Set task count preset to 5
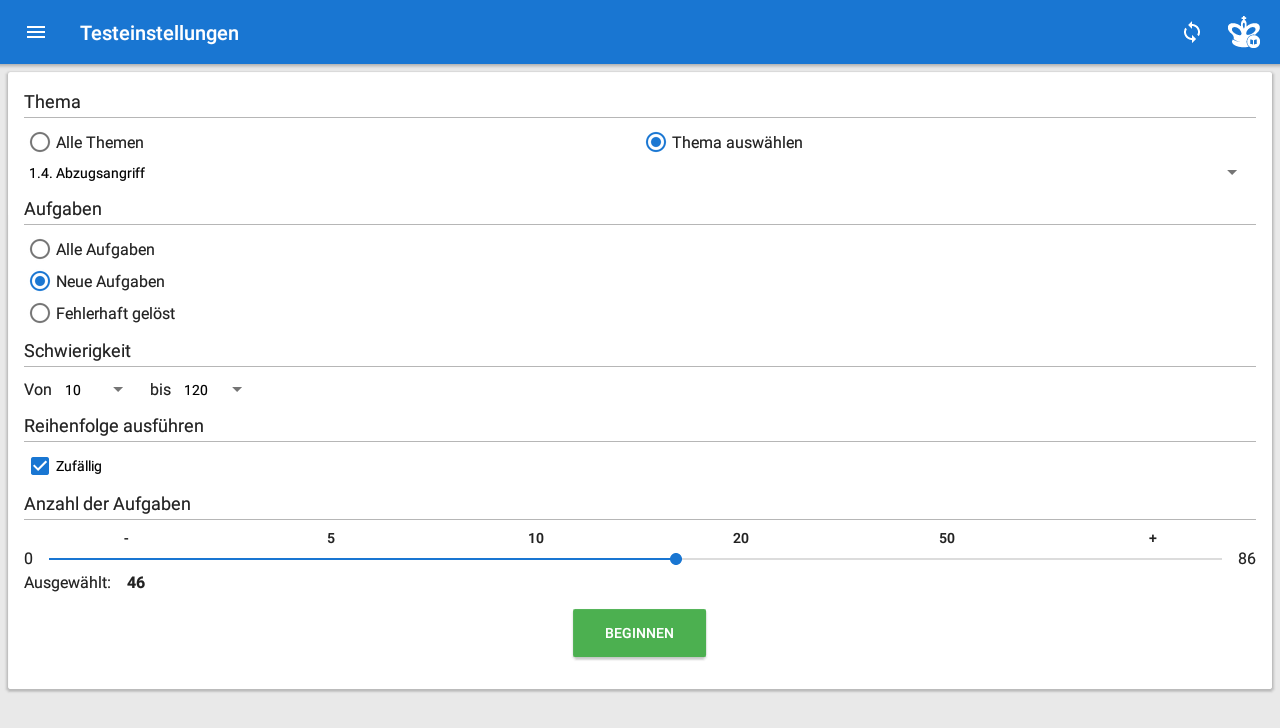Screen dimensions: 1280x728 (x=331, y=538)
